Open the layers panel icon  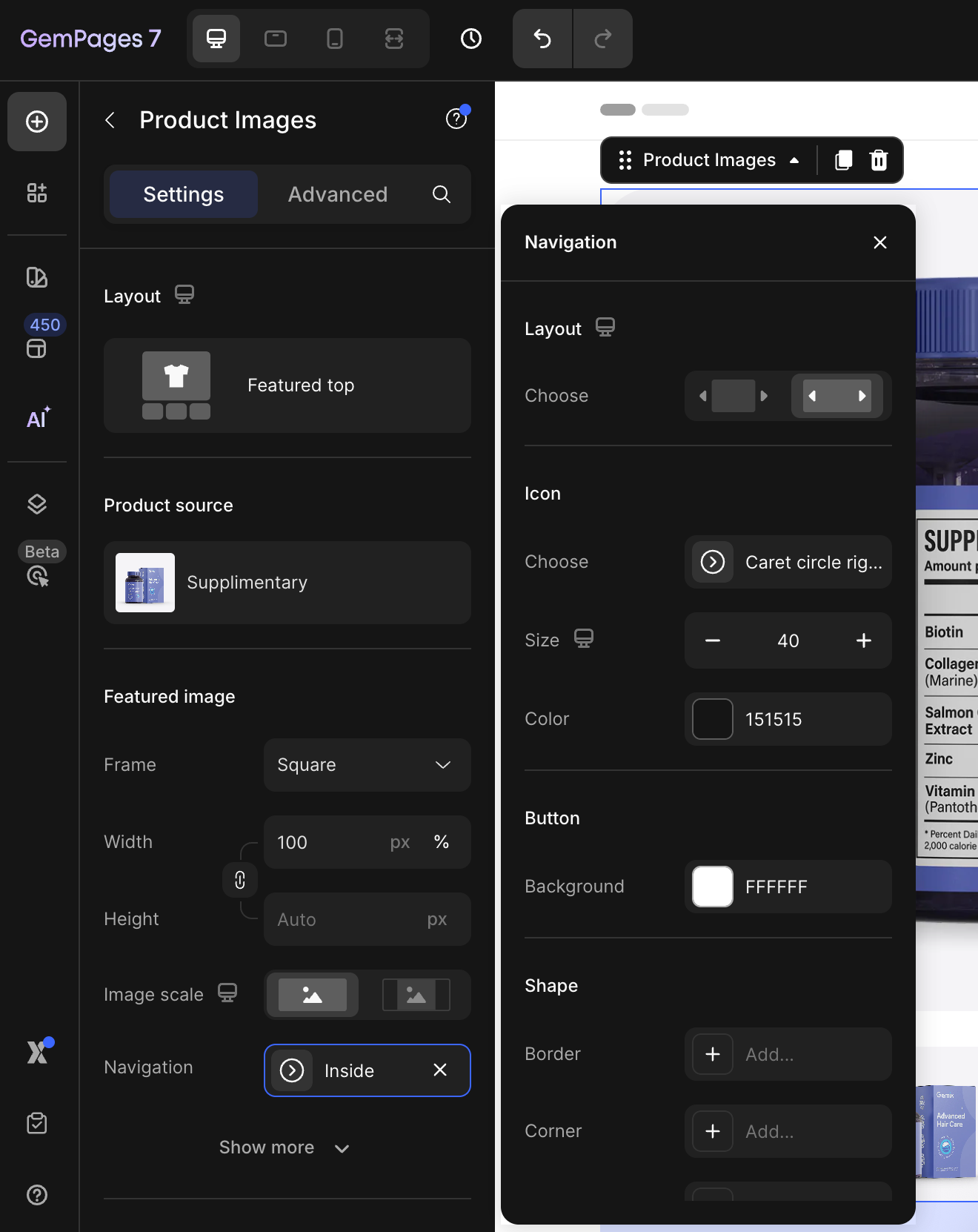pyautogui.click(x=37, y=504)
